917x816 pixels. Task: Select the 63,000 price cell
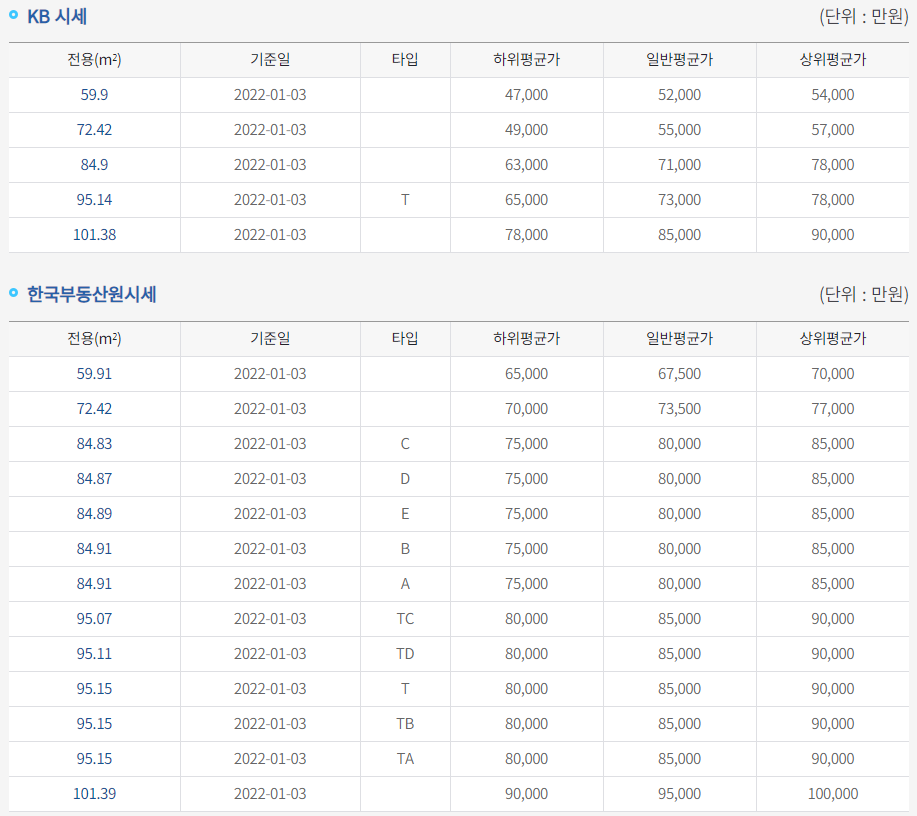click(526, 165)
